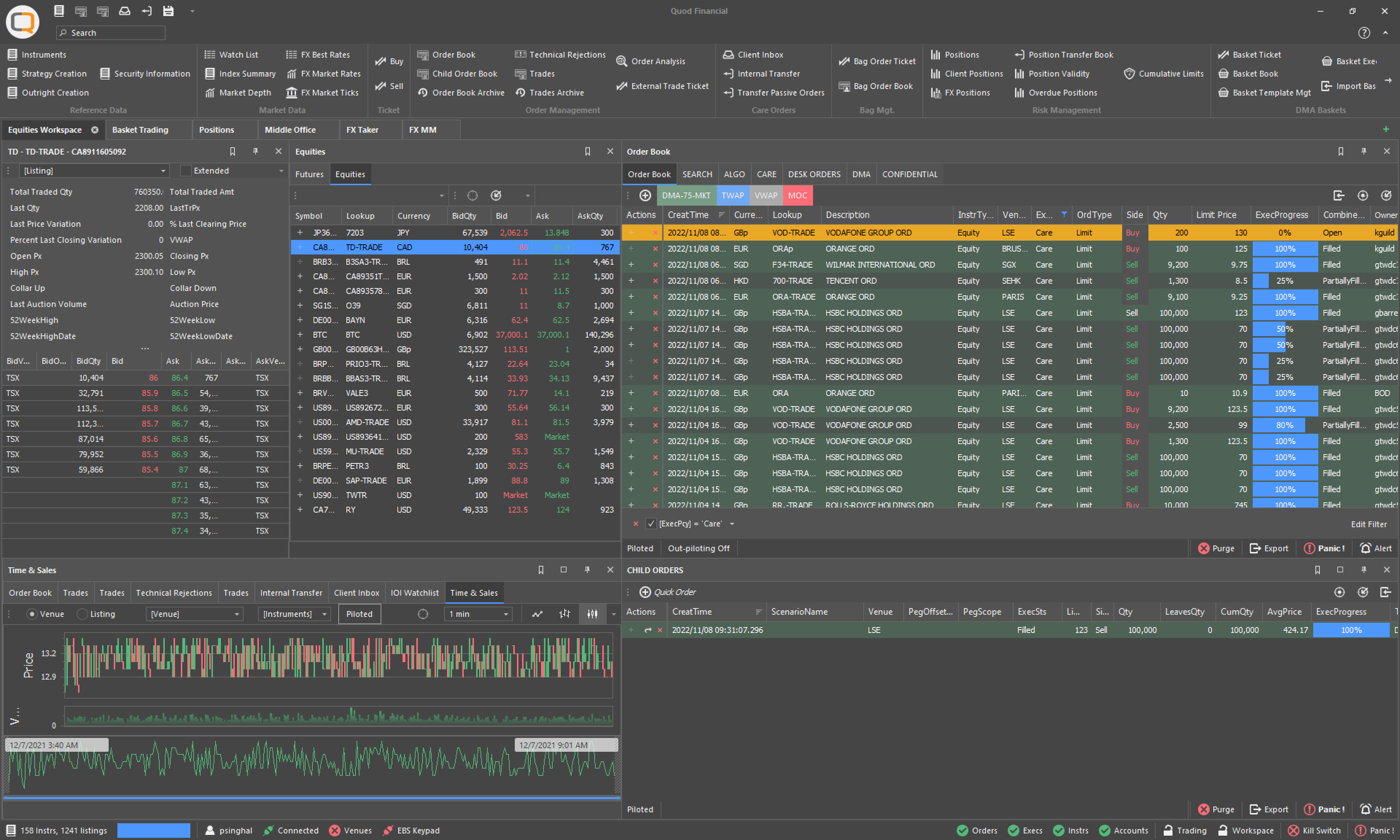
Task: Select line chart type in Time & Sales
Action: point(537,614)
